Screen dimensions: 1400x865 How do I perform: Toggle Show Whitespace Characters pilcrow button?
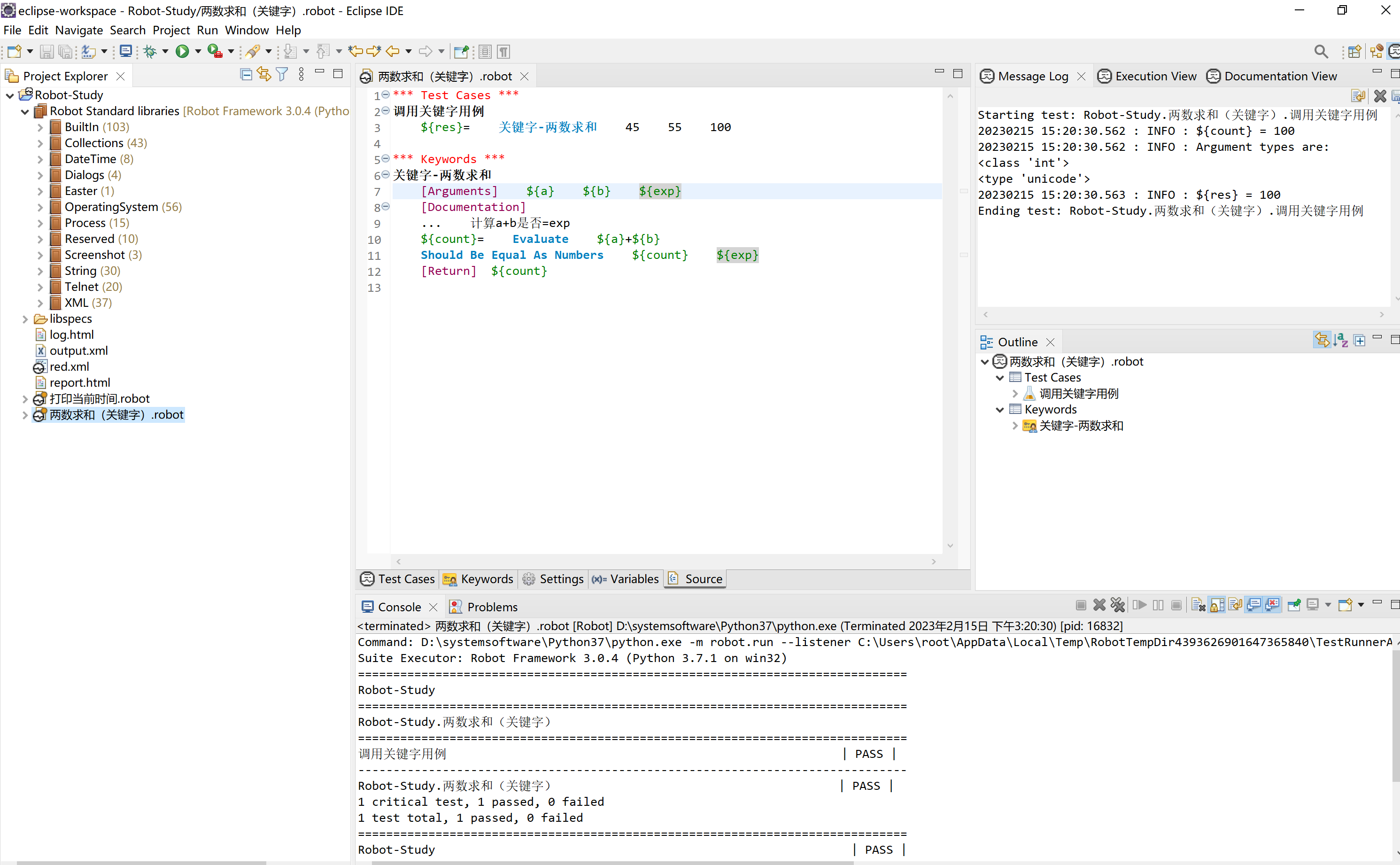click(x=503, y=52)
